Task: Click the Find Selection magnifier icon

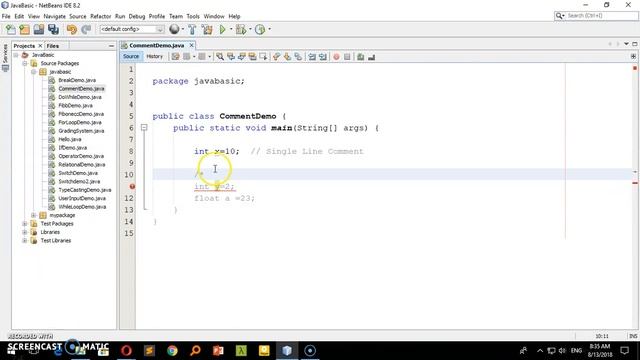Action: [220, 57]
